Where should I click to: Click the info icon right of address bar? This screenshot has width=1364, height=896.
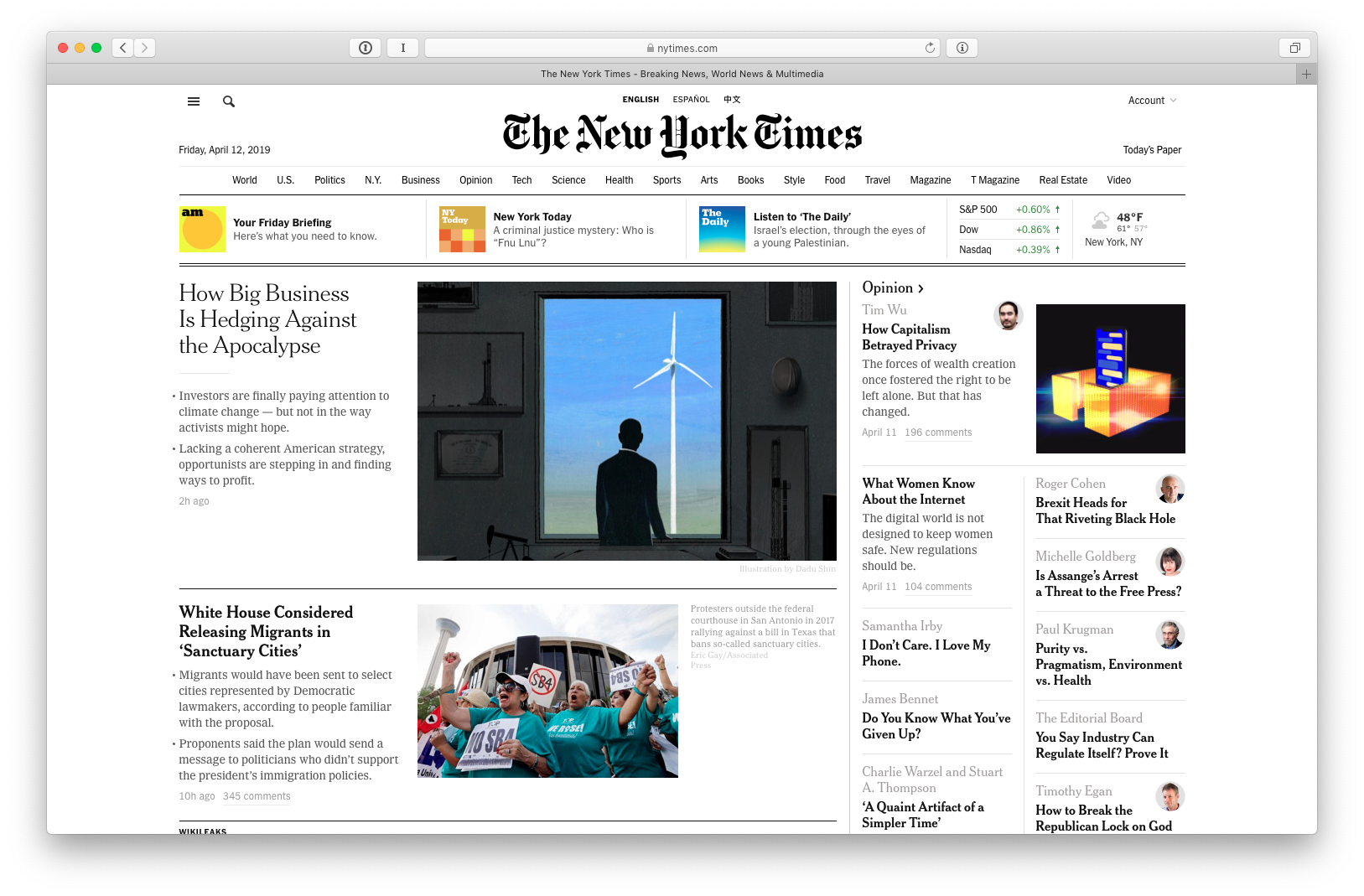click(962, 48)
